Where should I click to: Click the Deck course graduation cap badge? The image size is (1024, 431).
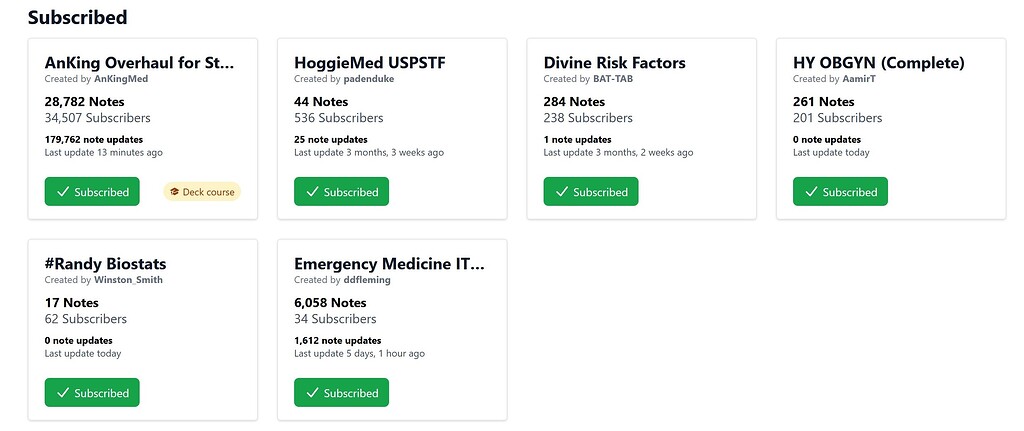(202, 192)
